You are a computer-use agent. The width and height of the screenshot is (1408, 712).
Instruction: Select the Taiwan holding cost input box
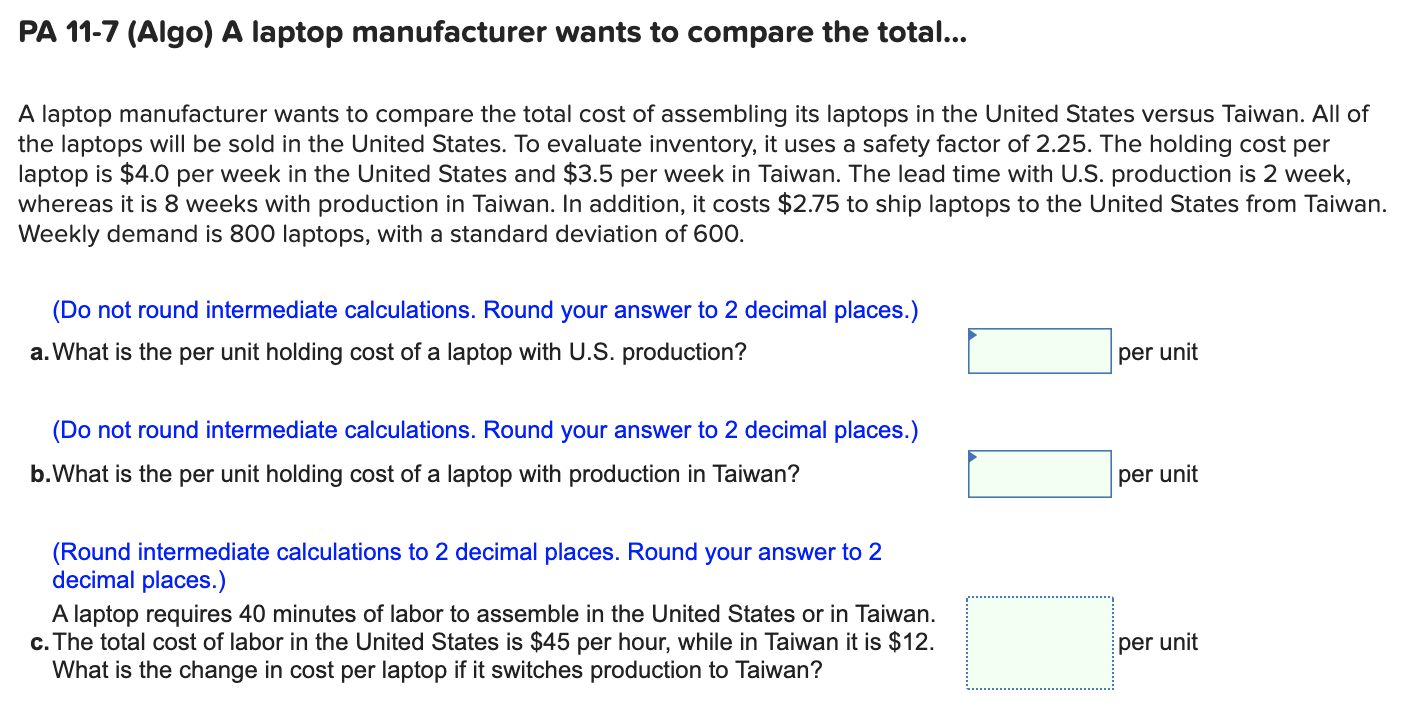pyautogui.click(x=1039, y=473)
